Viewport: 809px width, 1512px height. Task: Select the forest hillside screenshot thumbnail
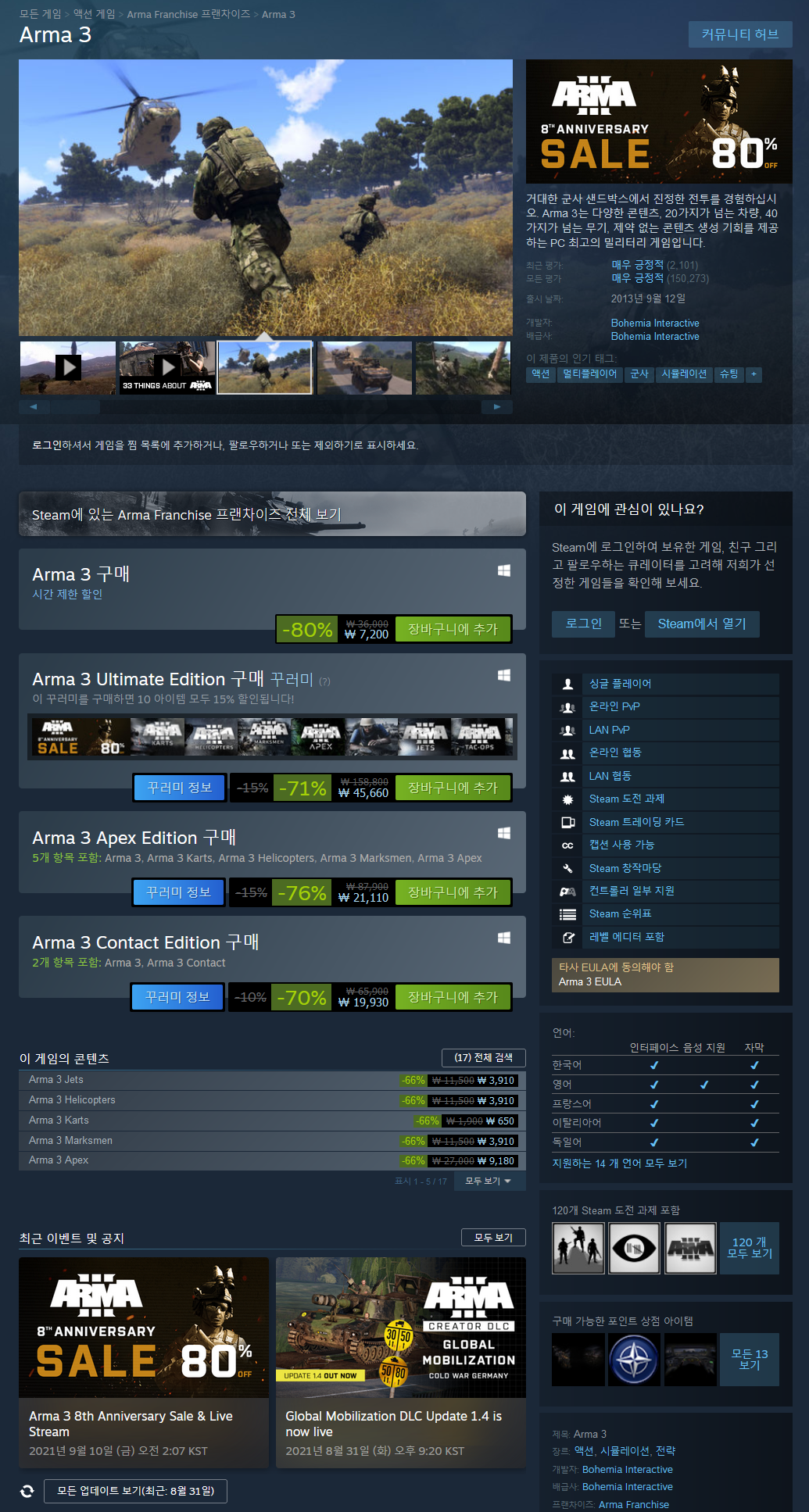coord(464,367)
